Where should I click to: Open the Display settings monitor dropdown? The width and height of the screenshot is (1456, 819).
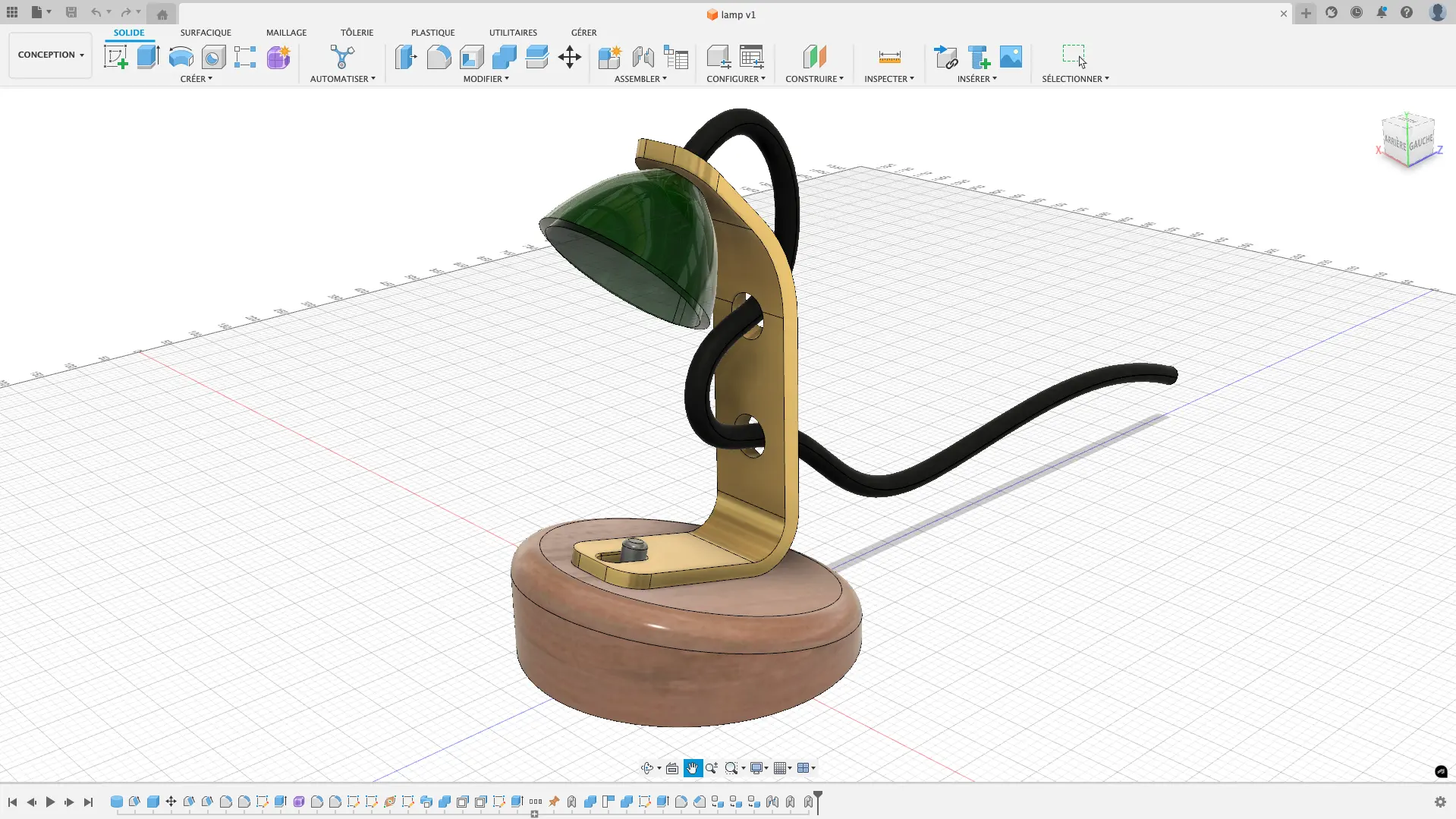tap(759, 768)
